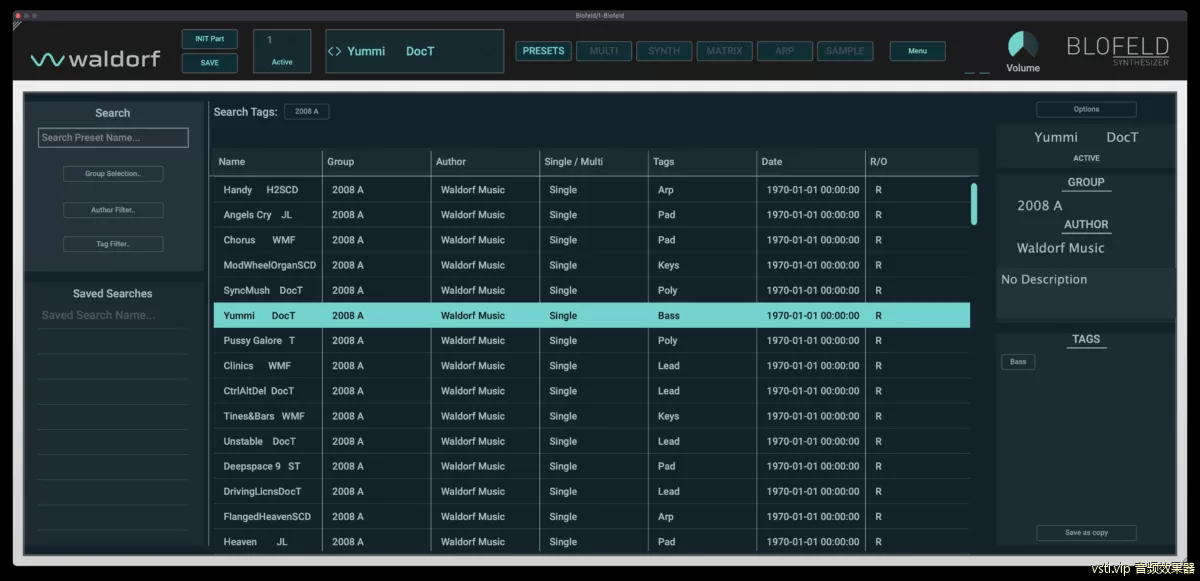Click the angle-brackets icon beside Yummi
Screen dimensions: 1200x581
tap(335, 51)
